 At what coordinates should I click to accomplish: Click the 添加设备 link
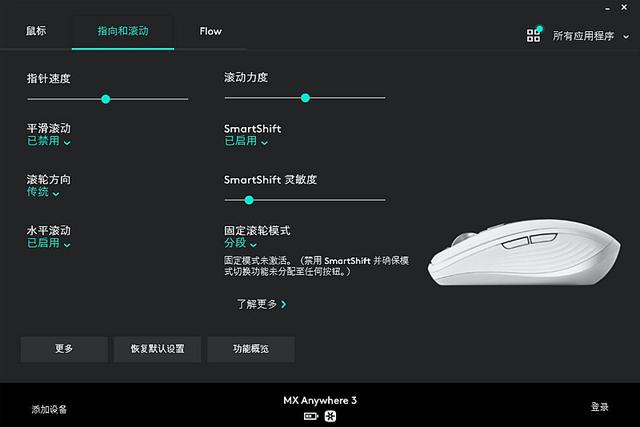coord(49,409)
